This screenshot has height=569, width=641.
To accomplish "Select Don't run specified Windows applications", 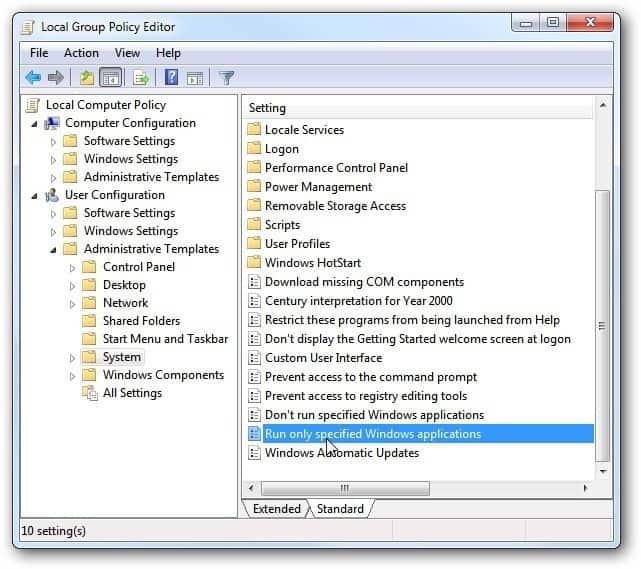I will click(x=374, y=414).
